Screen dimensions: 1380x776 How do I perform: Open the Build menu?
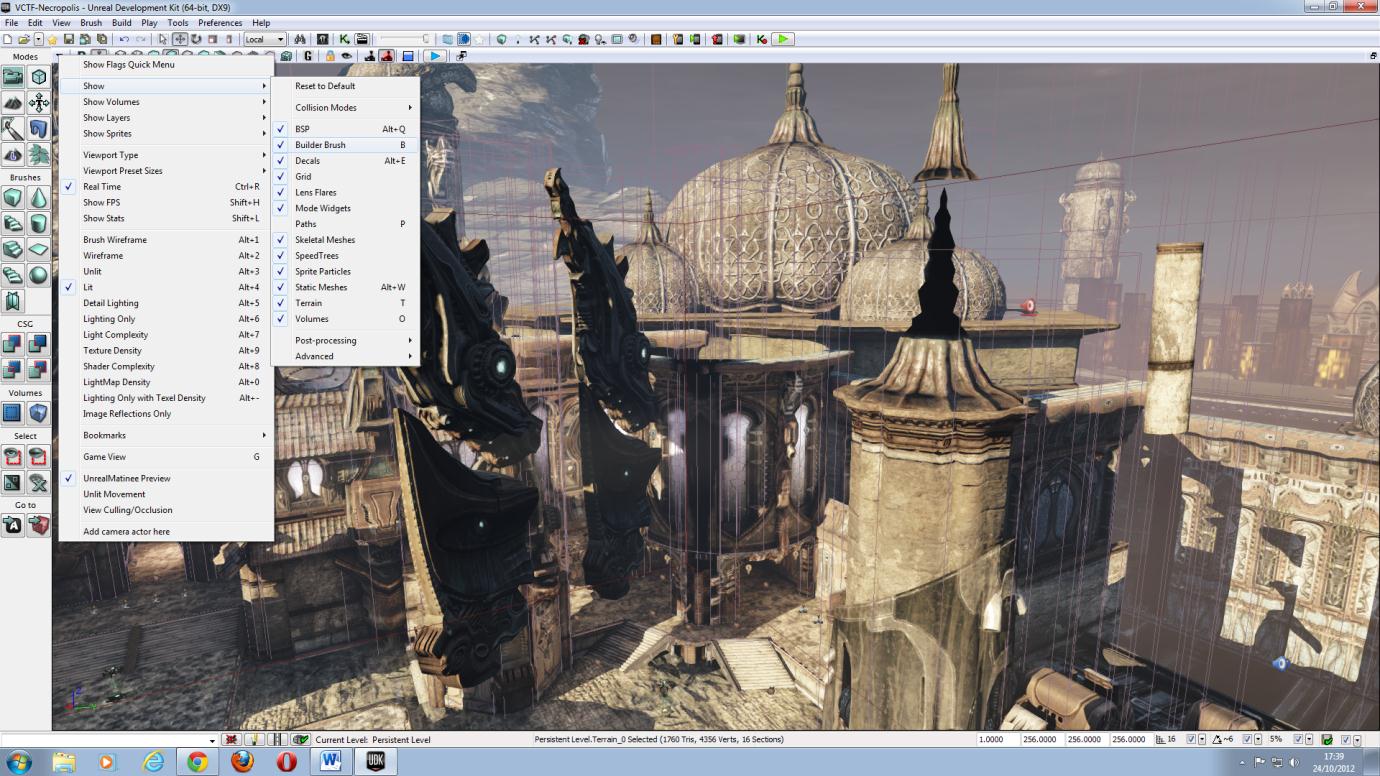[121, 22]
